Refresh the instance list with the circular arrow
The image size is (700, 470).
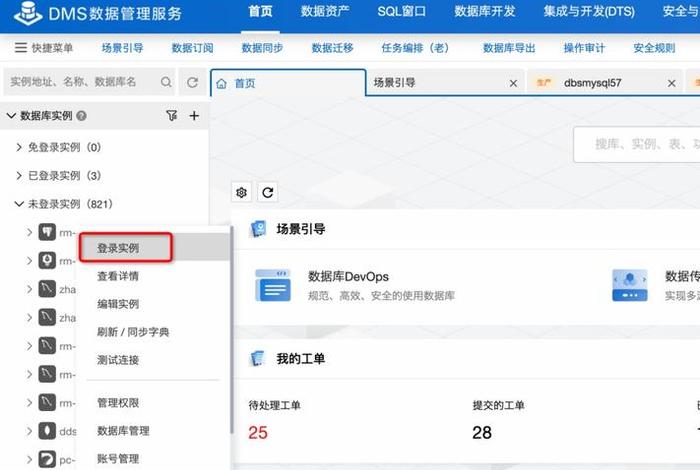click(x=192, y=82)
